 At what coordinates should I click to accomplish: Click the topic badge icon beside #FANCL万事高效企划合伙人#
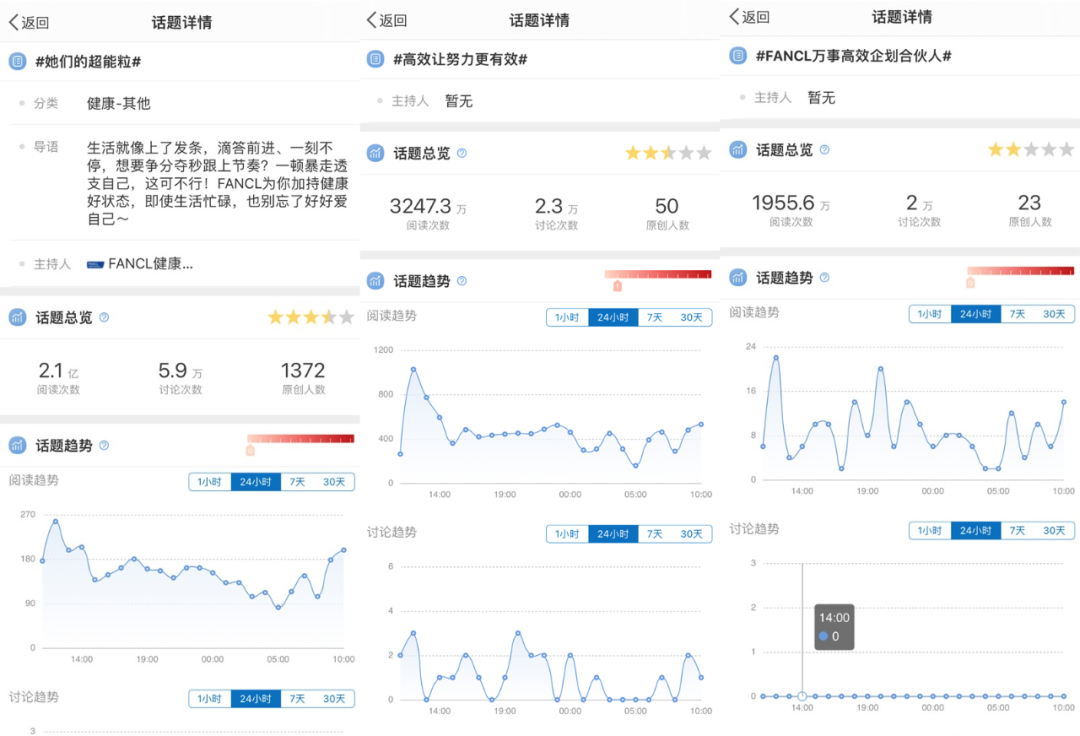point(737,57)
